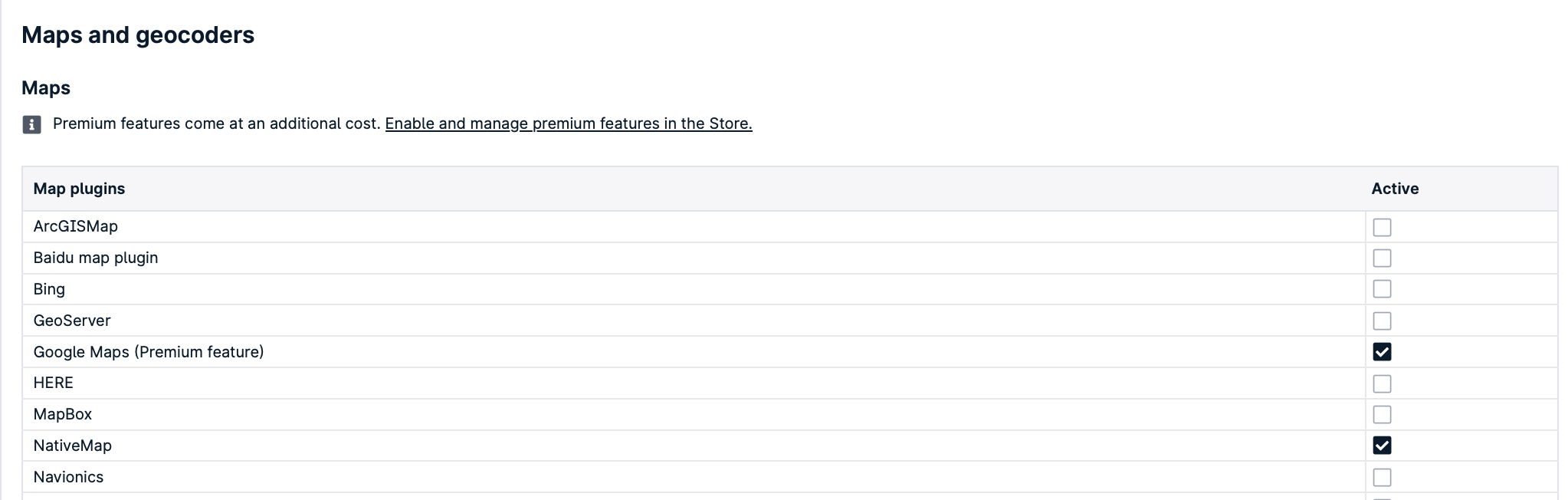Image resolution: width=1568 pixels, height=500 pixels.
Task: Select the Baidu map plugin row
Action: coord(96,258)
